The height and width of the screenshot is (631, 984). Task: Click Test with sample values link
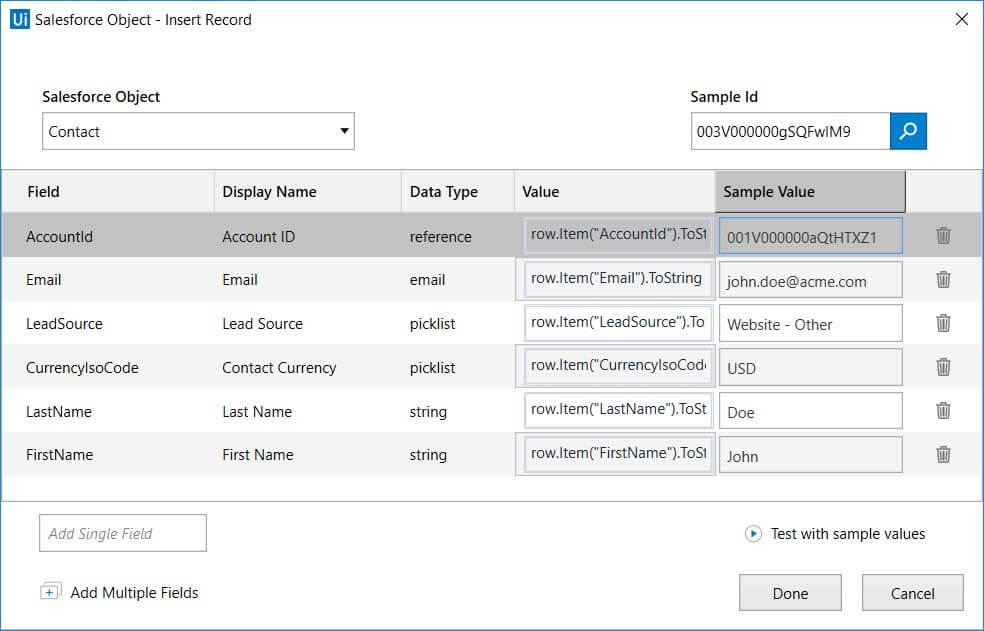pyautogui.click(x=848, y=534)
